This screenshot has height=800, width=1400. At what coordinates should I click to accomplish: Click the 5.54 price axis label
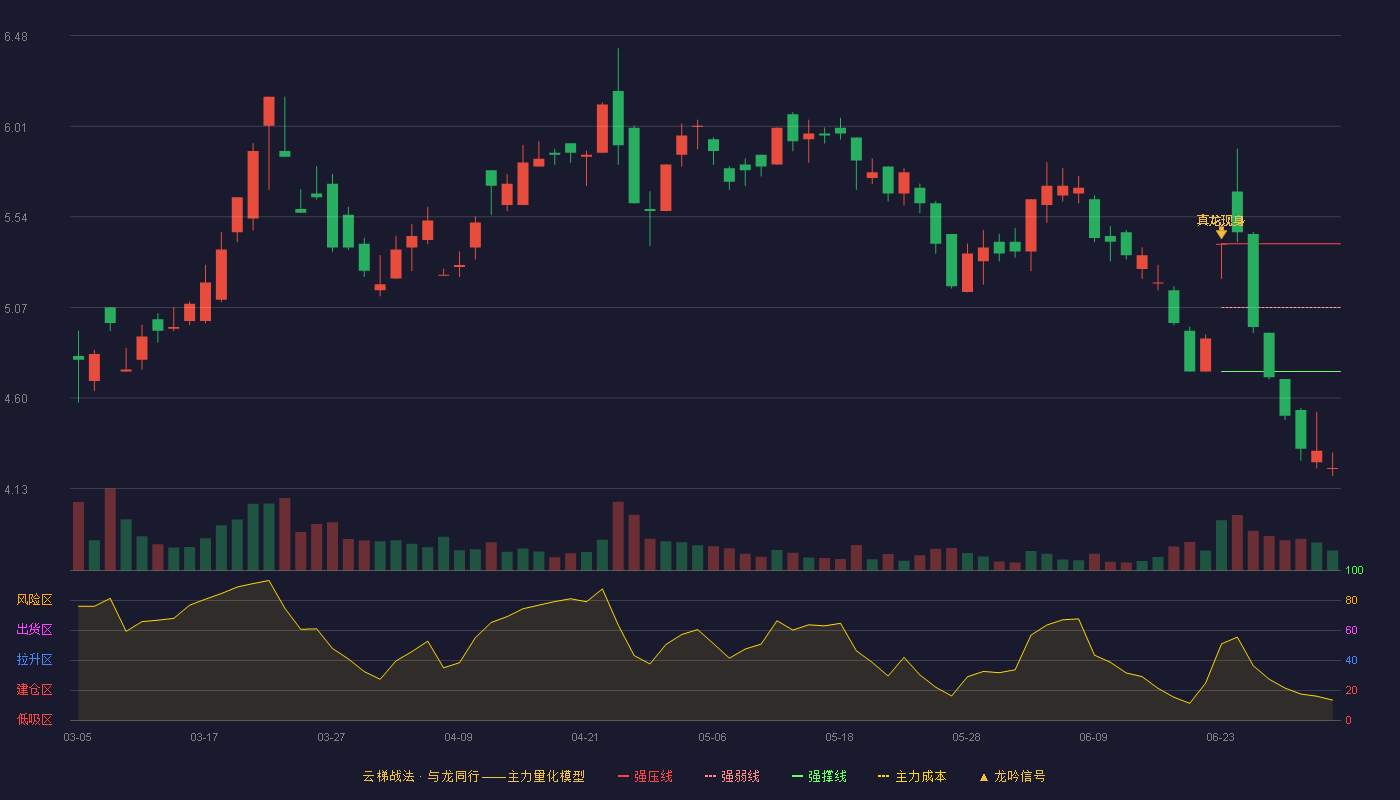pyautogui.click(x=16, y=218)
